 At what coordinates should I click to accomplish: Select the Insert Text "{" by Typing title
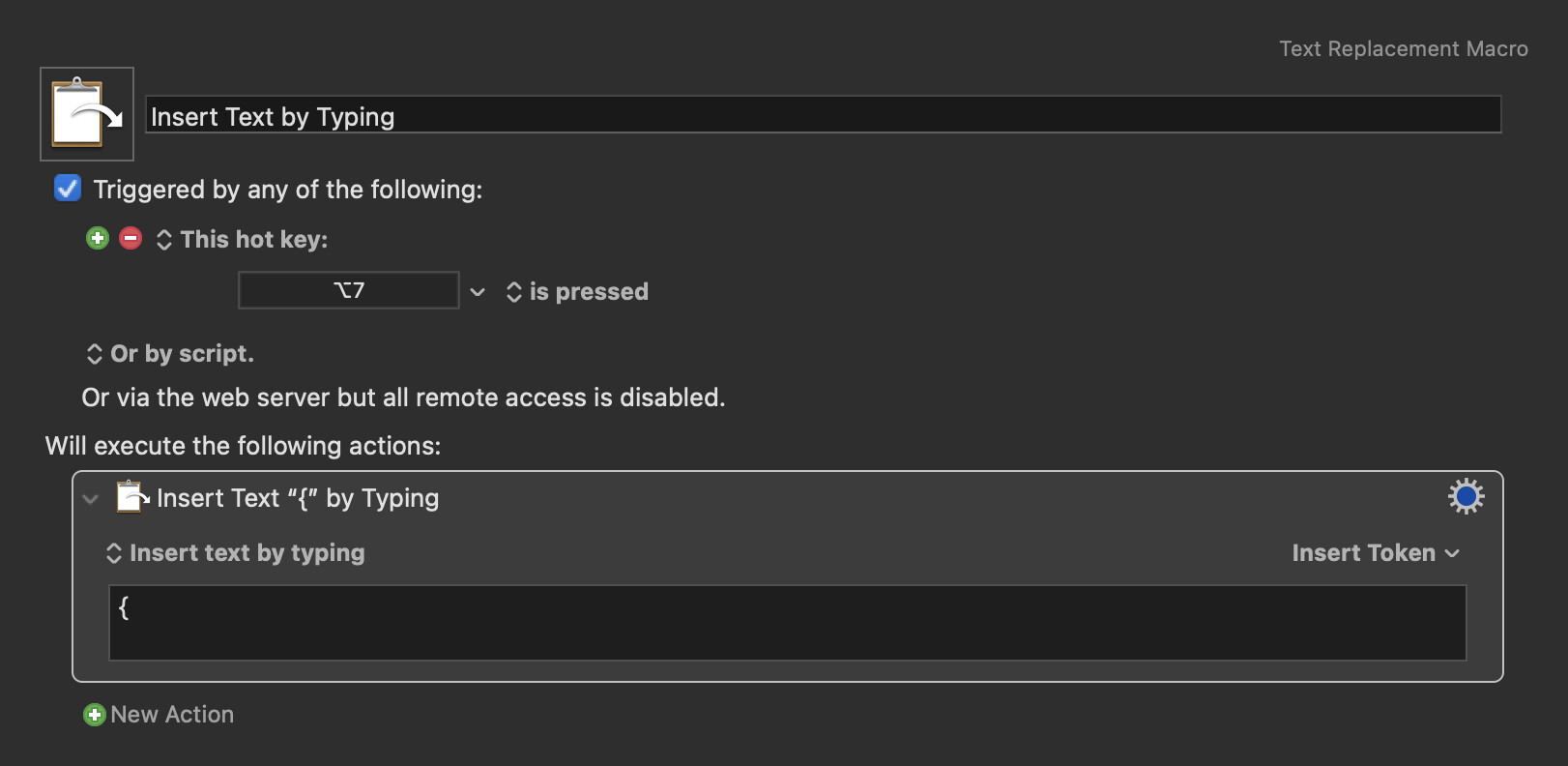point(298,498)
